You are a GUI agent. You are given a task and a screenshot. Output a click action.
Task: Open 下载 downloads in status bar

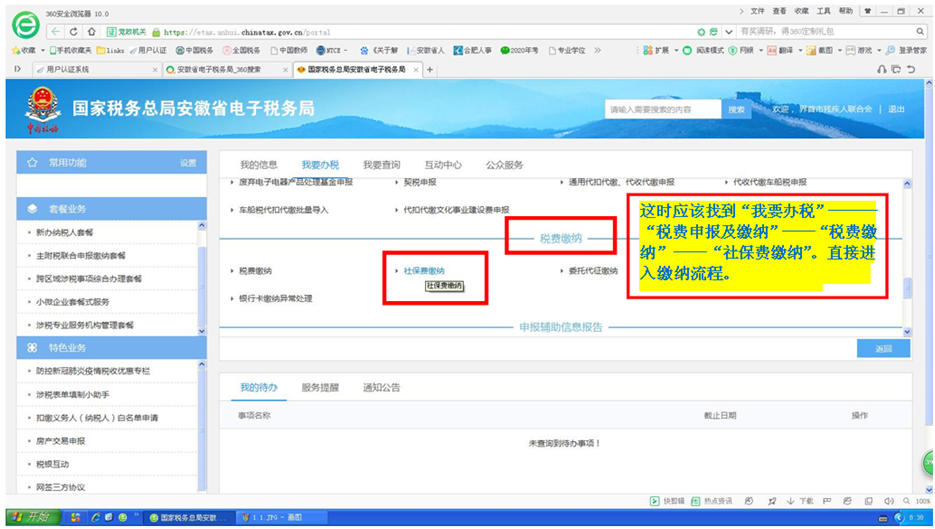point(800,501)
